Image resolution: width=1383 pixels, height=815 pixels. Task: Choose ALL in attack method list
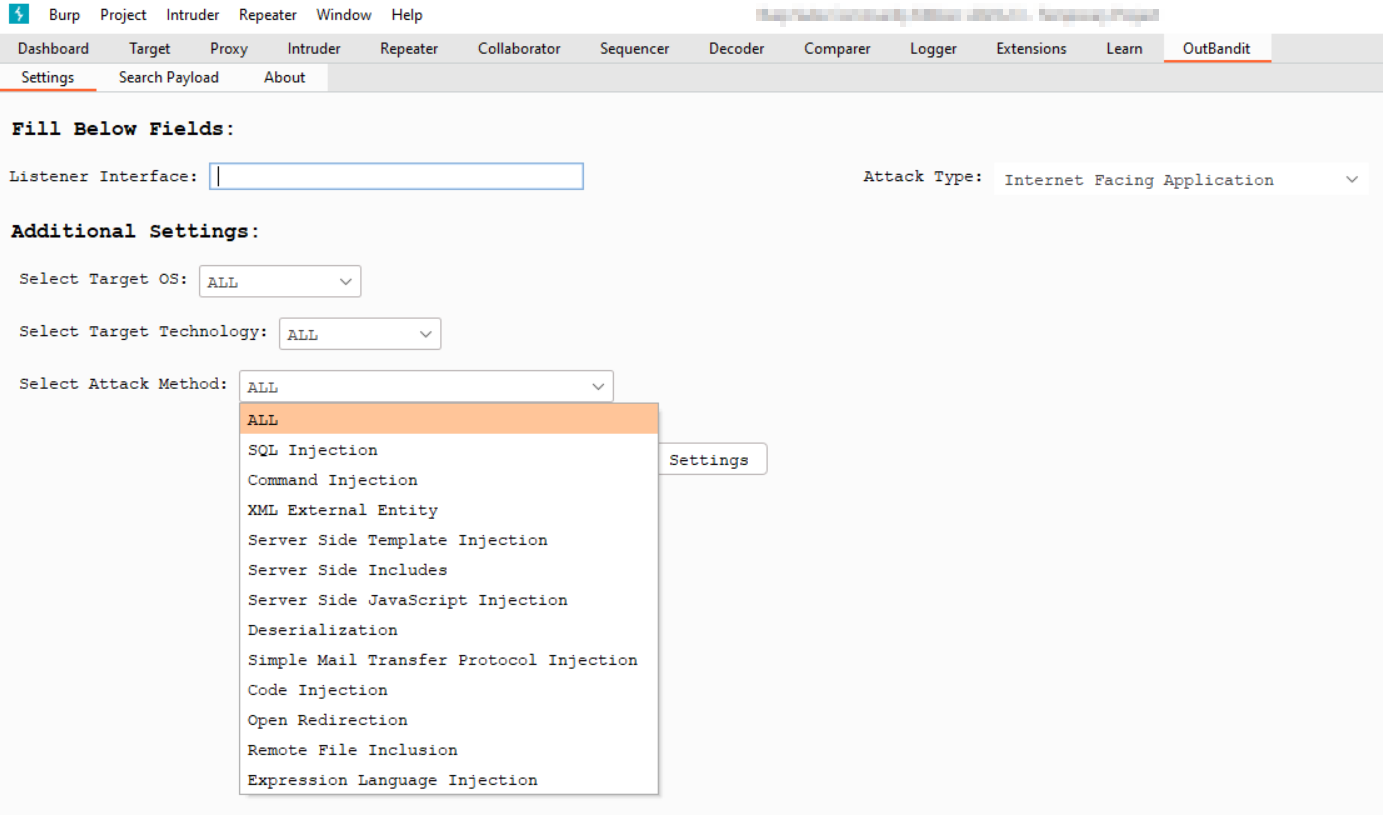tap(449, 420)
